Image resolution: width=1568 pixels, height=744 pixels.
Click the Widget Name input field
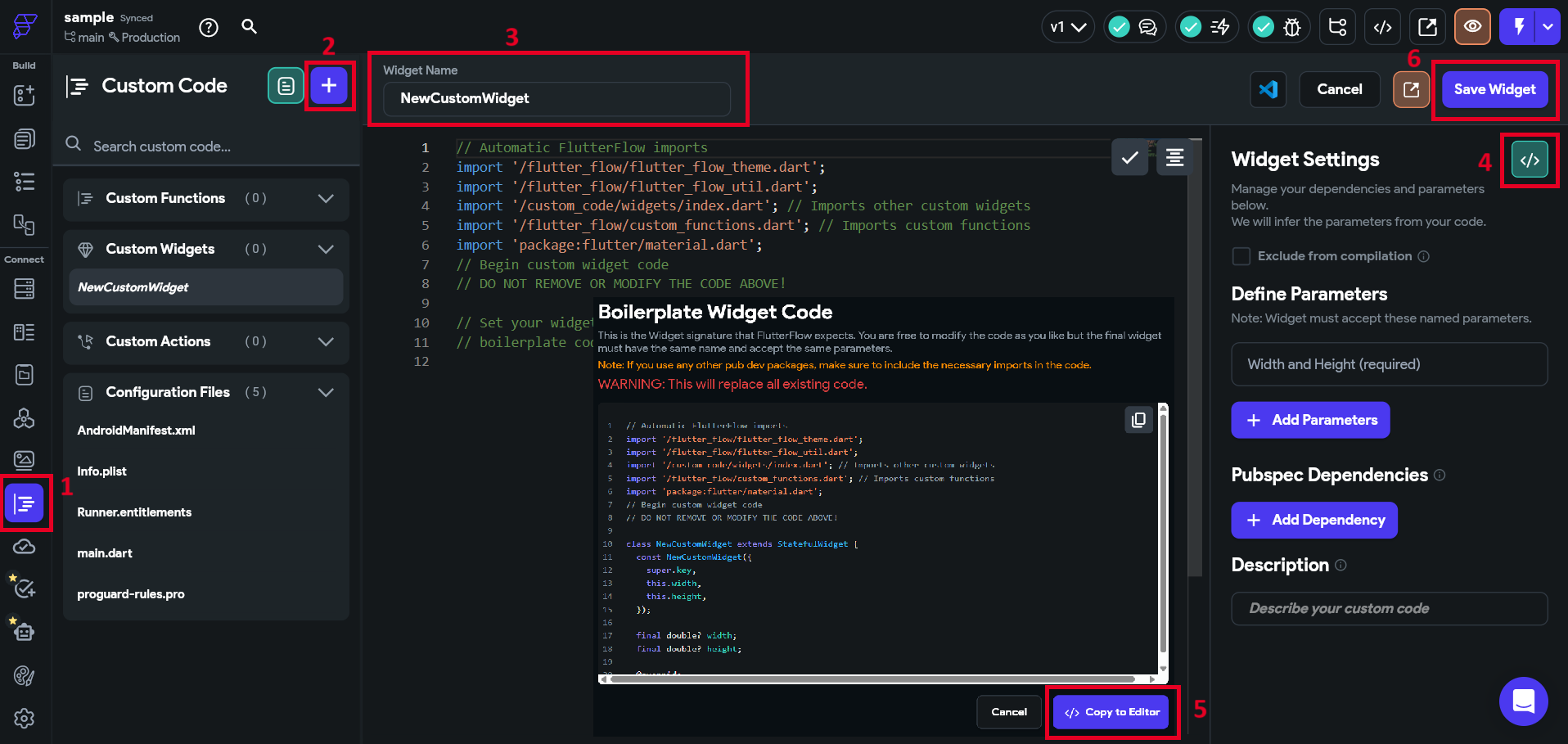[556, 98]
